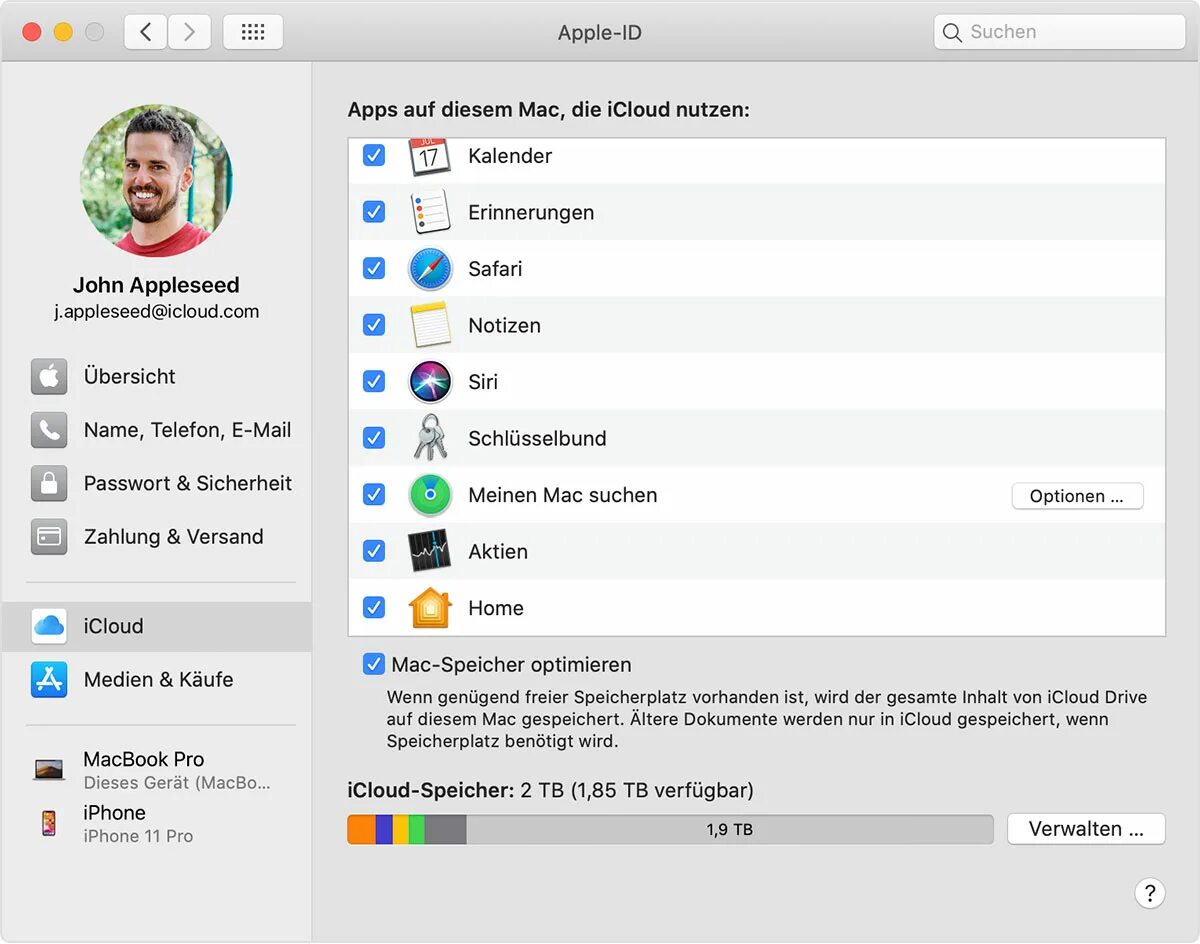Image resolution: width=1200 pixels, height=944 pixels.
Task: Toggle the Notizen checkbox
Action: coord(374,325)
